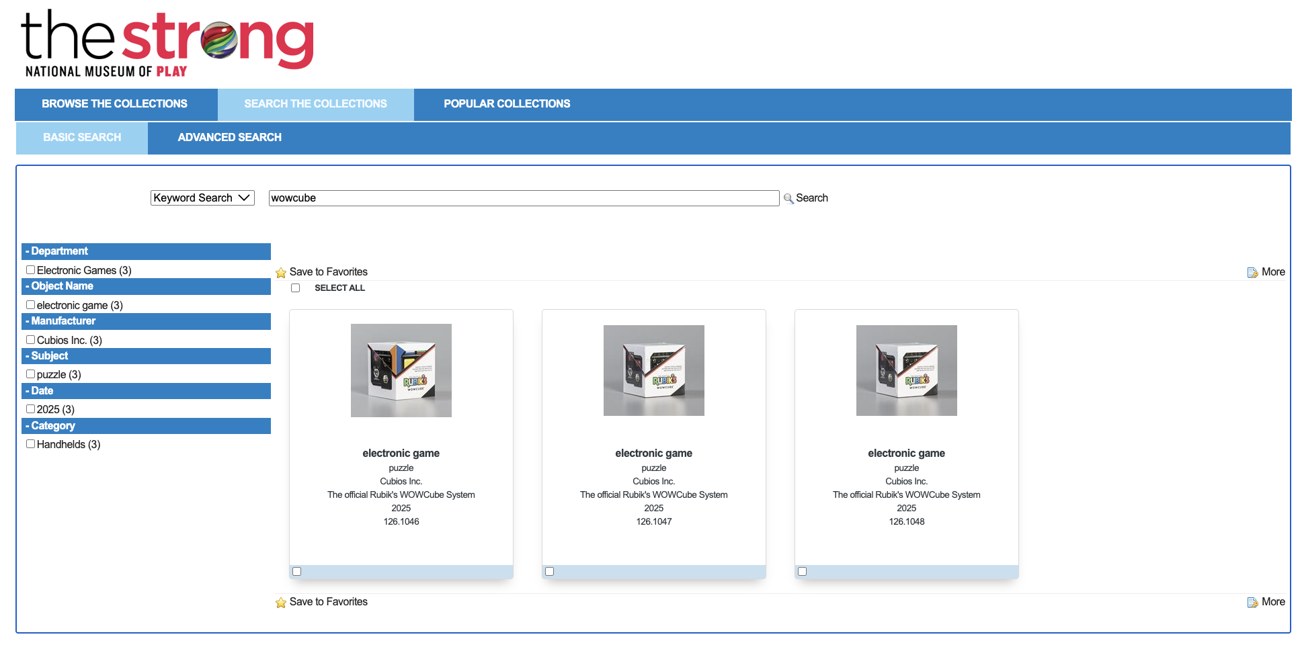1300x649 pixels.
Task: Click the top Save to Favorites link
Action: [x=328, y=272]
